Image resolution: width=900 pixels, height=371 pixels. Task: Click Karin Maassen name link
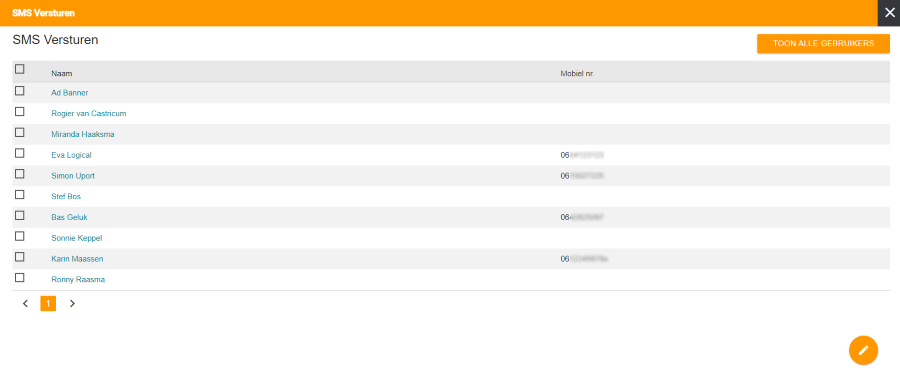(x=77, y=259)
